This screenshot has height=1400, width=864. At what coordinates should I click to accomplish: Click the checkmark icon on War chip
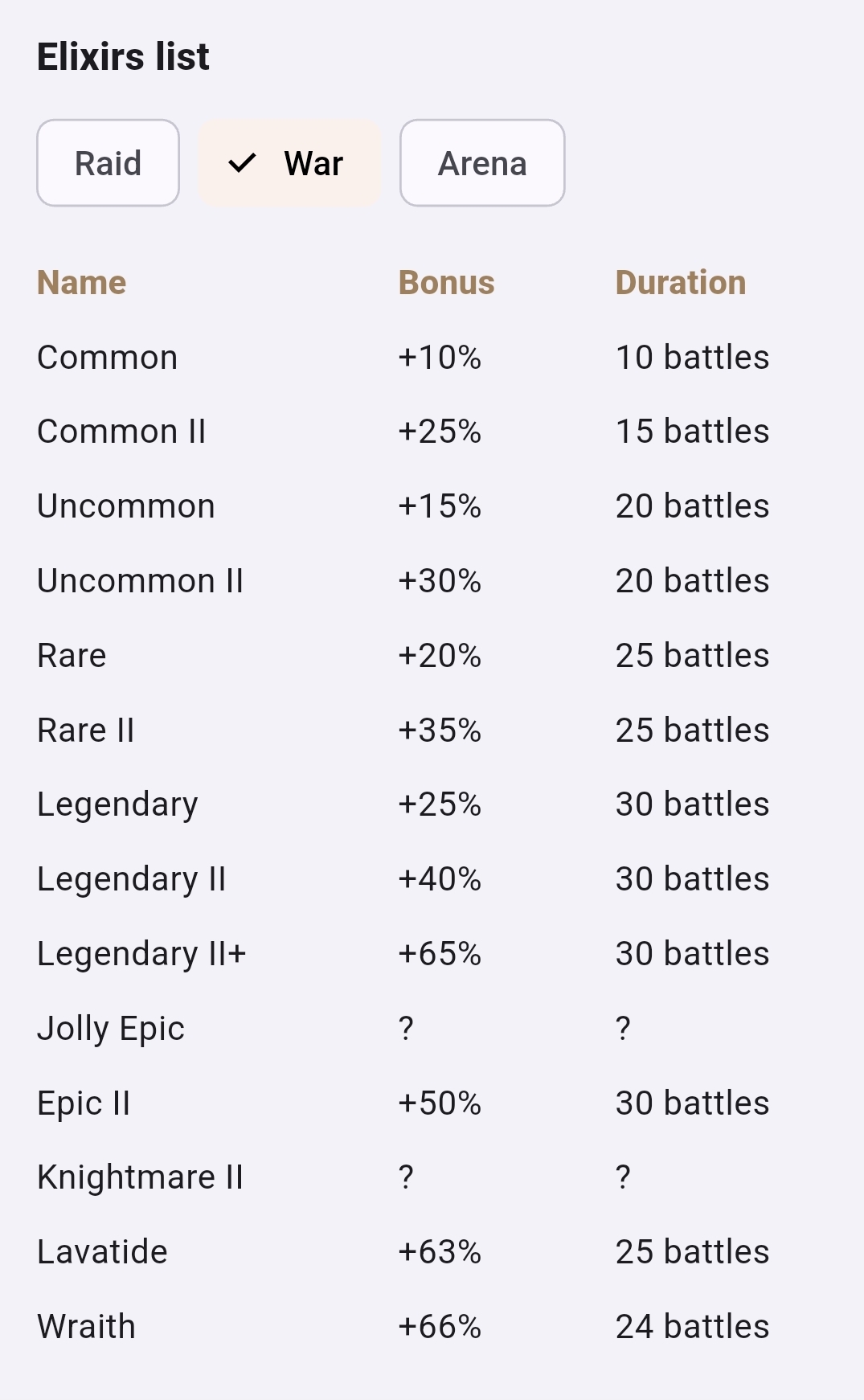click(242, 163)
